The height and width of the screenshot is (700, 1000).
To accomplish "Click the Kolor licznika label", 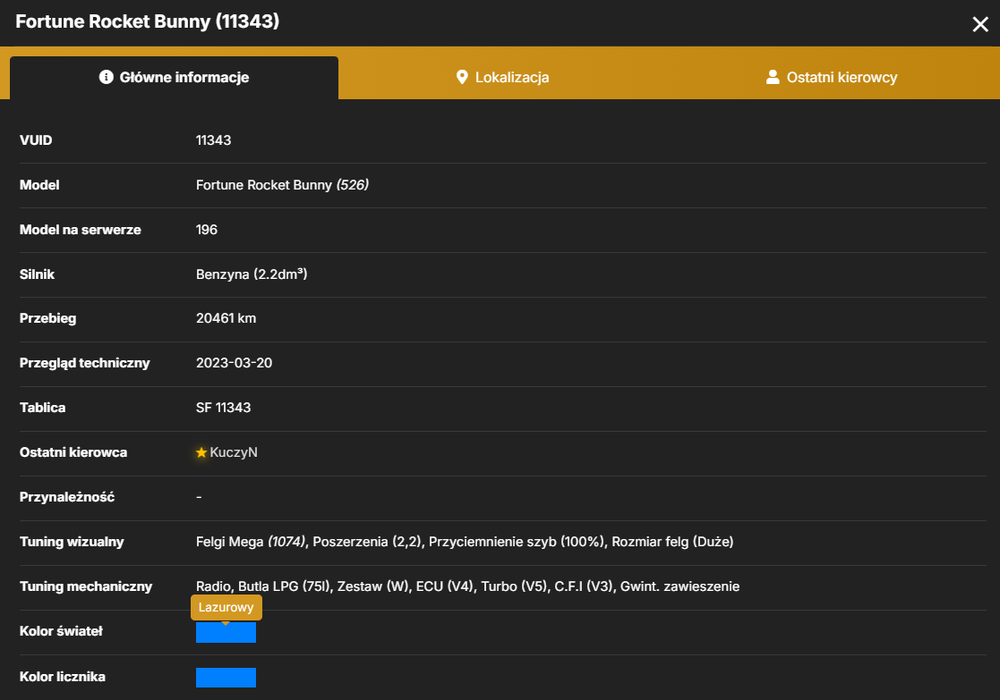I will pyautogui.click(x=62, y=676).
